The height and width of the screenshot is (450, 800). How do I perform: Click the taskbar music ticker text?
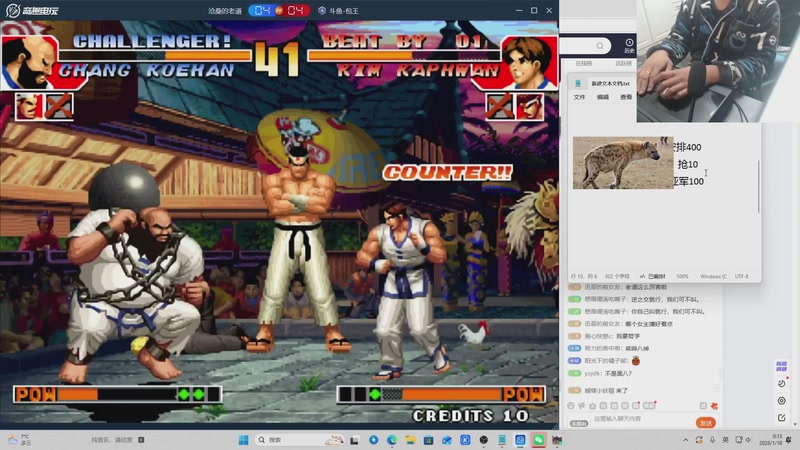(112, 440)
